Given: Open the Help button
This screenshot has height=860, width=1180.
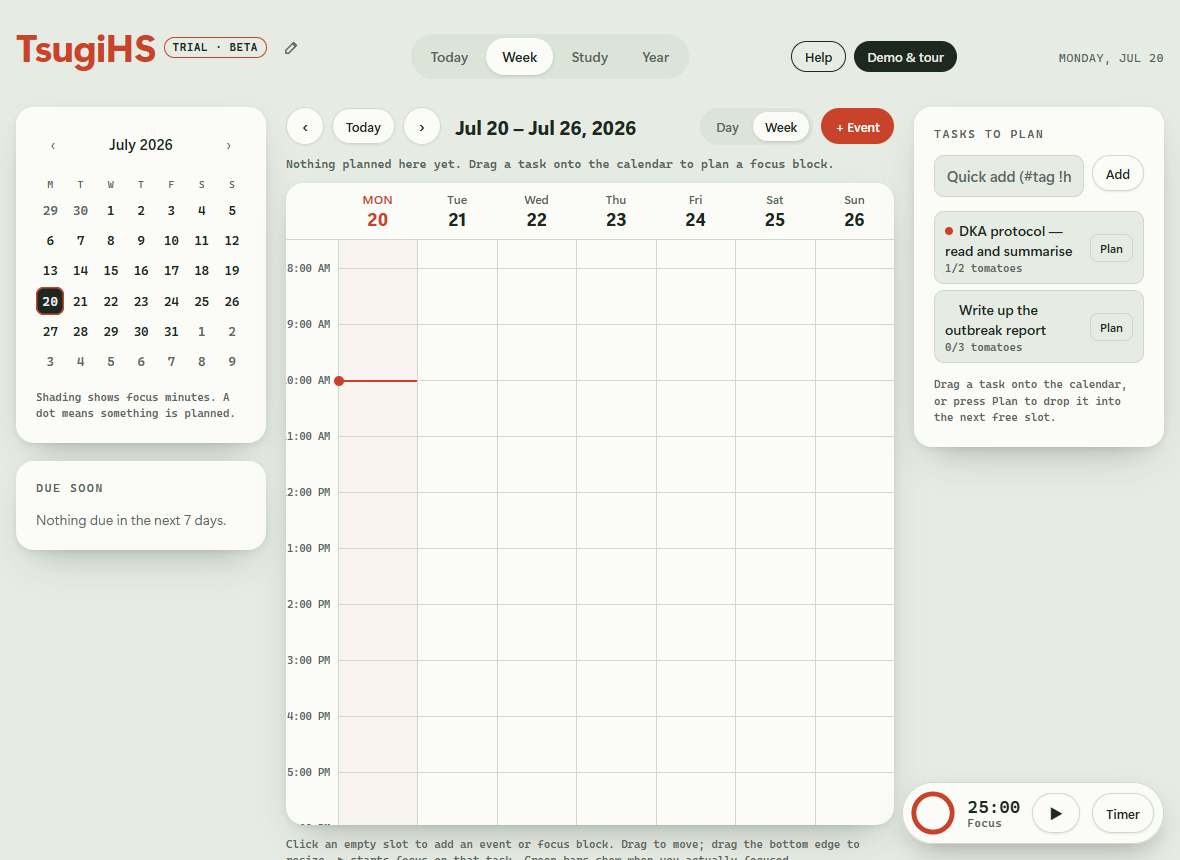Looking at the screenshot, I should coord(818,57).
